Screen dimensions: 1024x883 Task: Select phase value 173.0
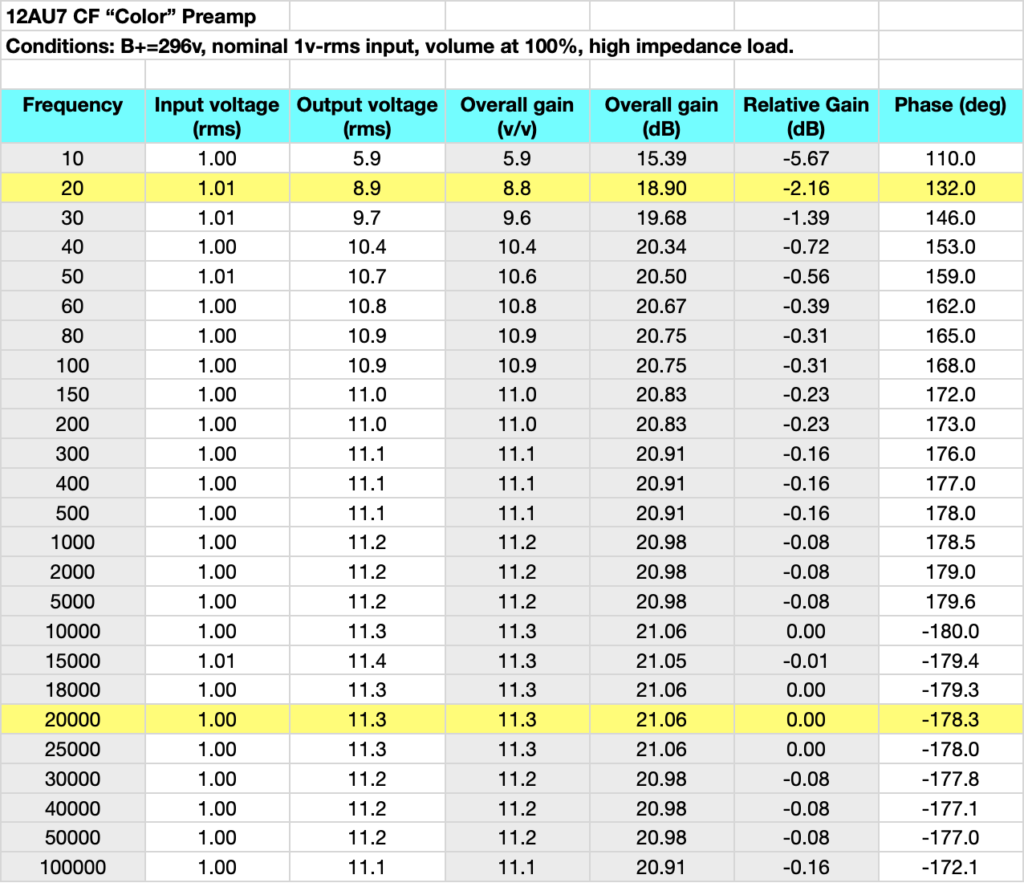[951, 424]
